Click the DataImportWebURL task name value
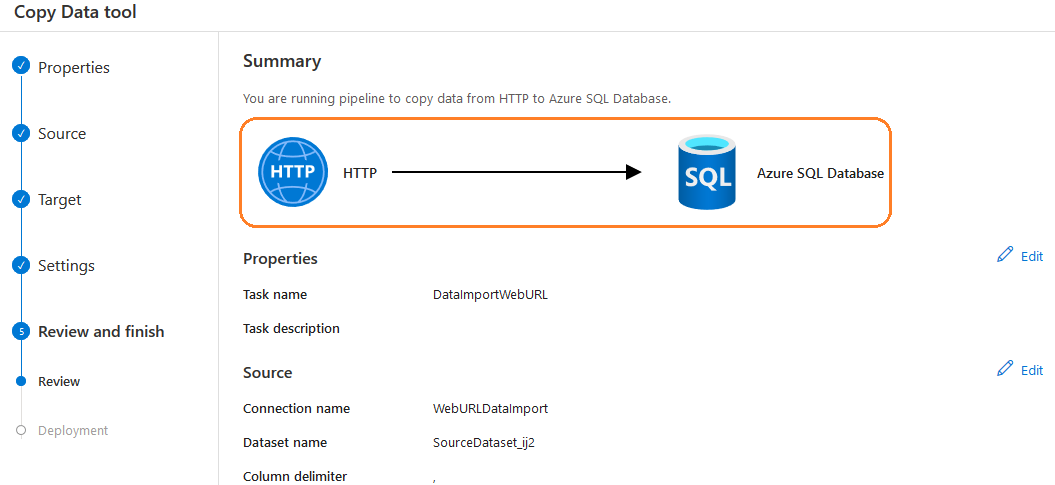The width and height of the screenshot is (1055, 485). pyautogui.click(x=490, y=295)
